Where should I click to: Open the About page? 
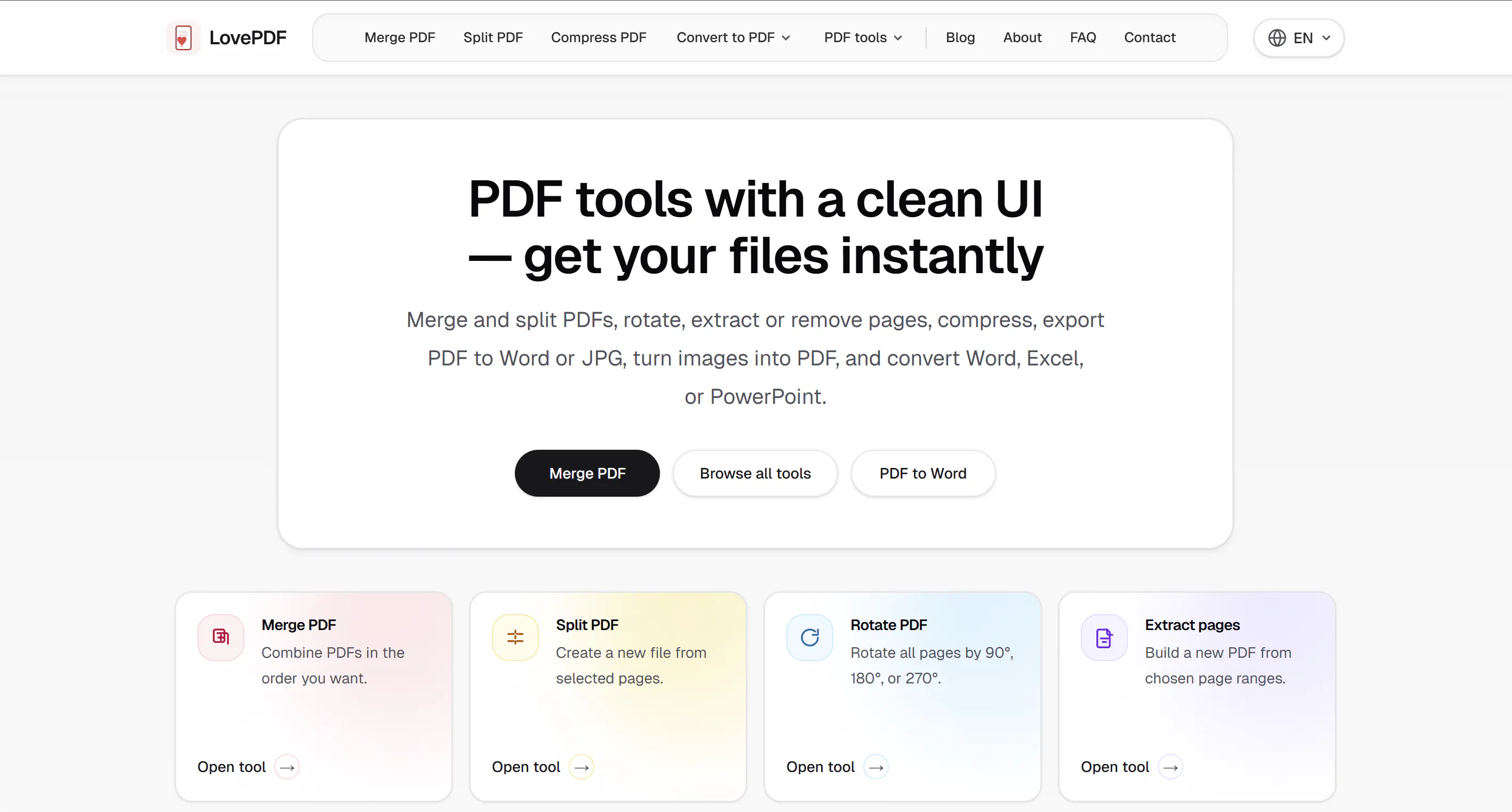1022,37
